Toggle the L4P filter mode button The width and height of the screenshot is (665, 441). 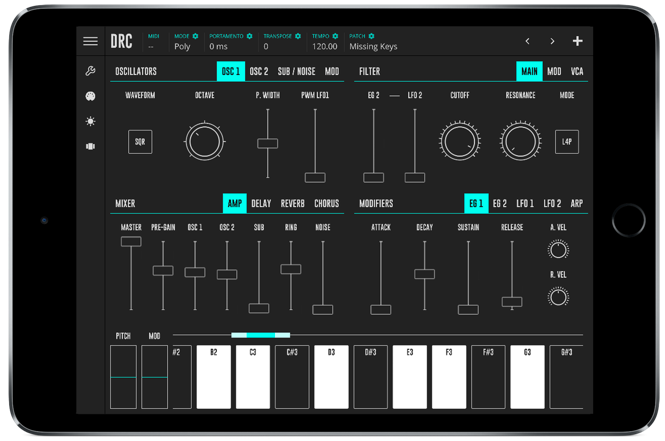coord(567,142)
